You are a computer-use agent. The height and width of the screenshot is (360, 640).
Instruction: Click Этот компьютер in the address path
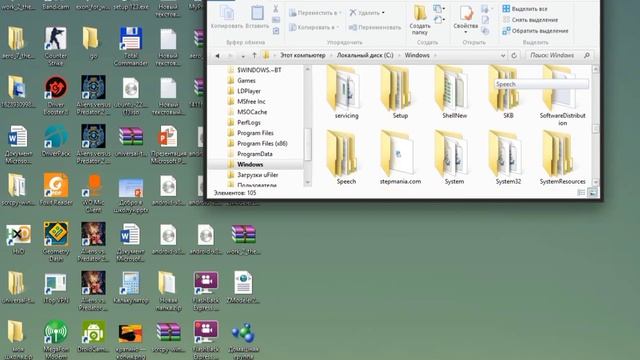302,55
